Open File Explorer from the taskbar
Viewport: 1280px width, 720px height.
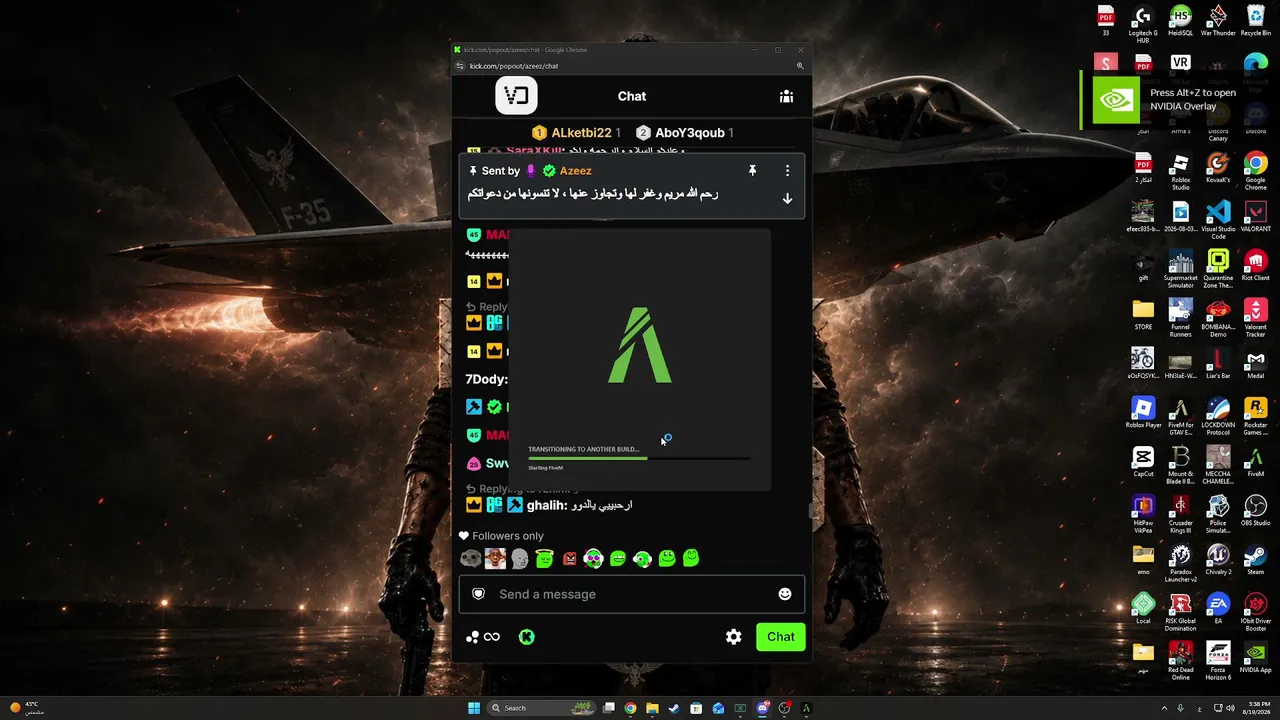pyautogui.click(x=652, y=708)
